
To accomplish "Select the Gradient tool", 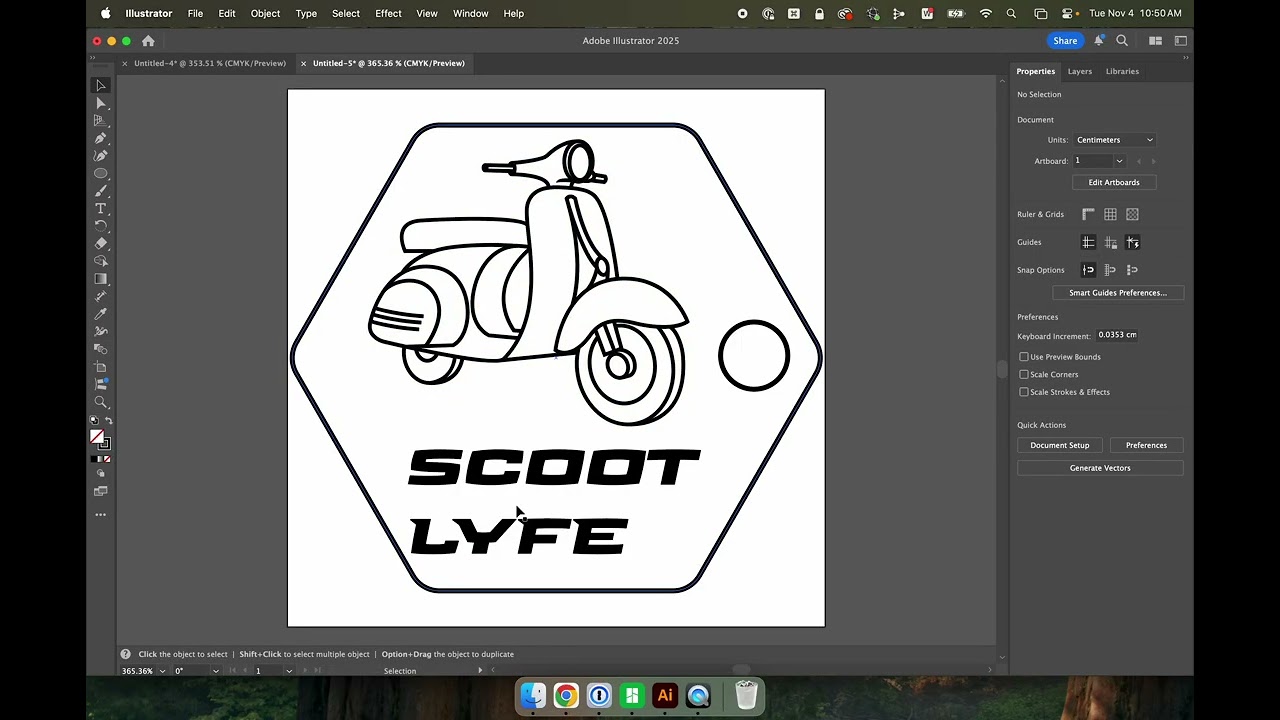I will coord(101,278).
